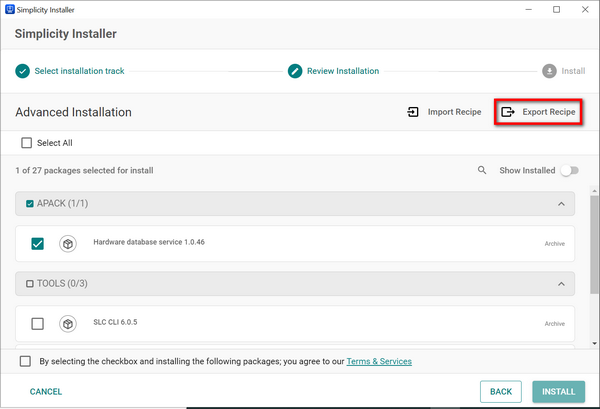This screenshot has height=409, width=600.
Task: Click the package list scrollbar thumb
Action: [x=594, y=245]
